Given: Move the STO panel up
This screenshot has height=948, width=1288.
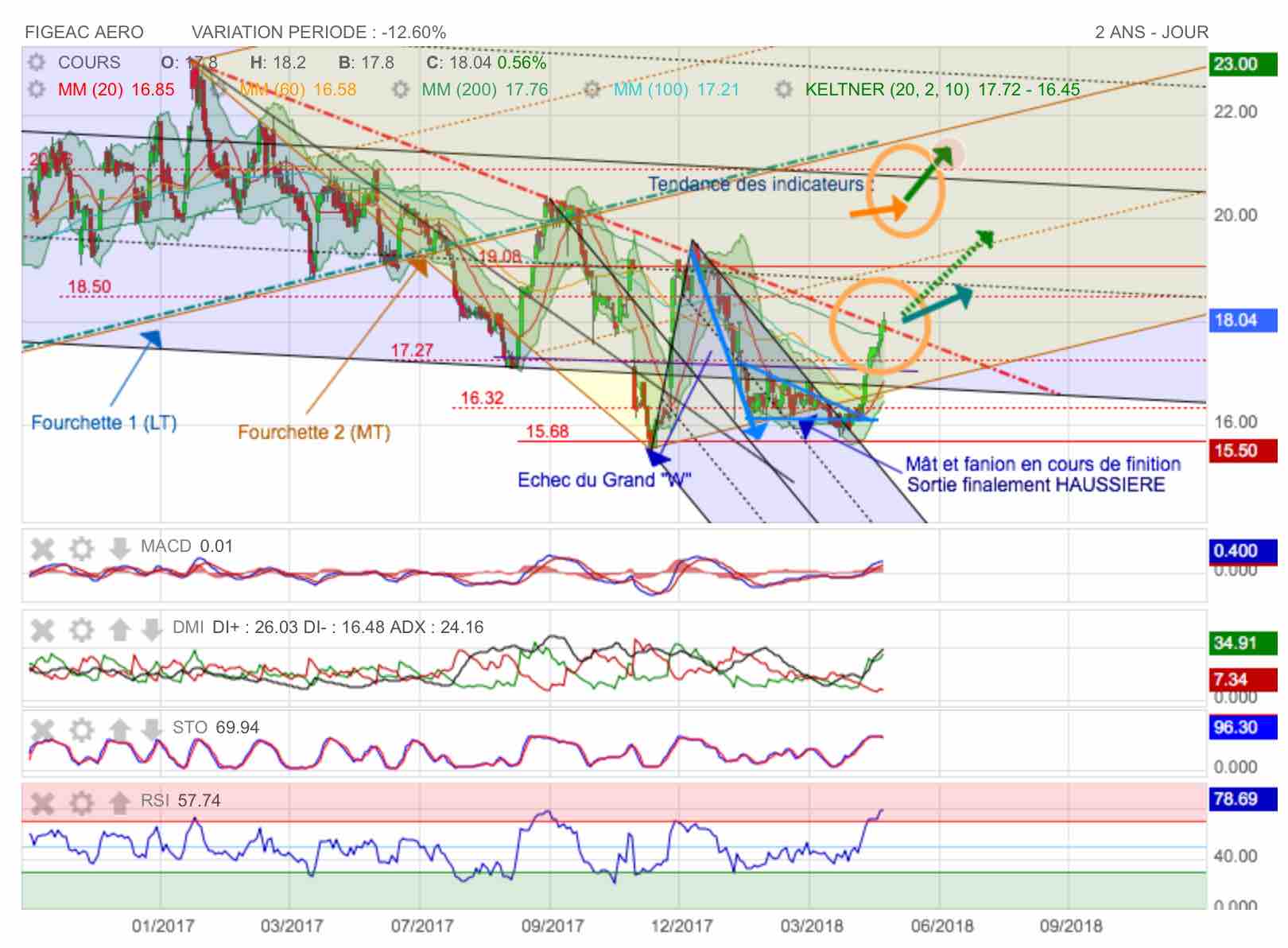Looking at the screenshot, I should click(x=119, y=730).
